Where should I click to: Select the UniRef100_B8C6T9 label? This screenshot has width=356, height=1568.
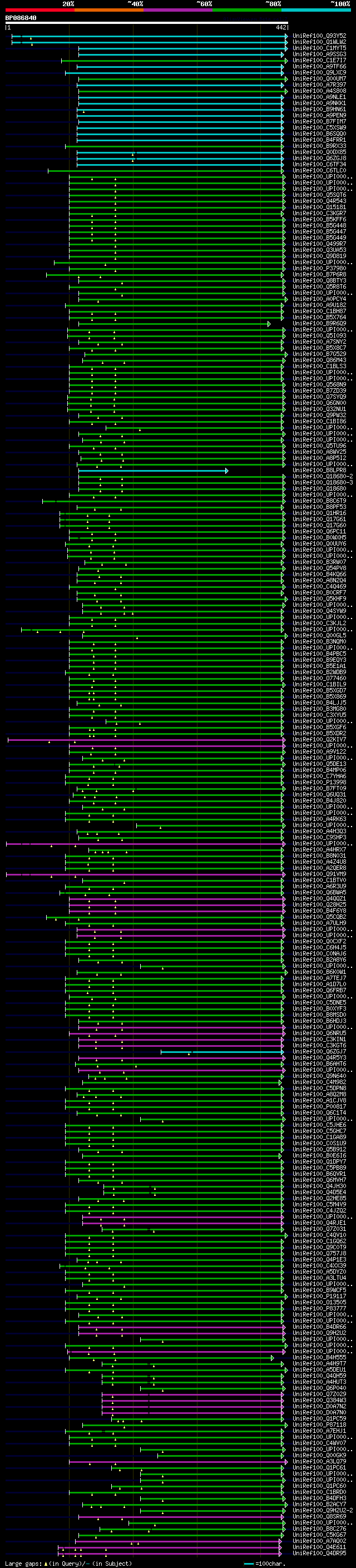[319, 501]
